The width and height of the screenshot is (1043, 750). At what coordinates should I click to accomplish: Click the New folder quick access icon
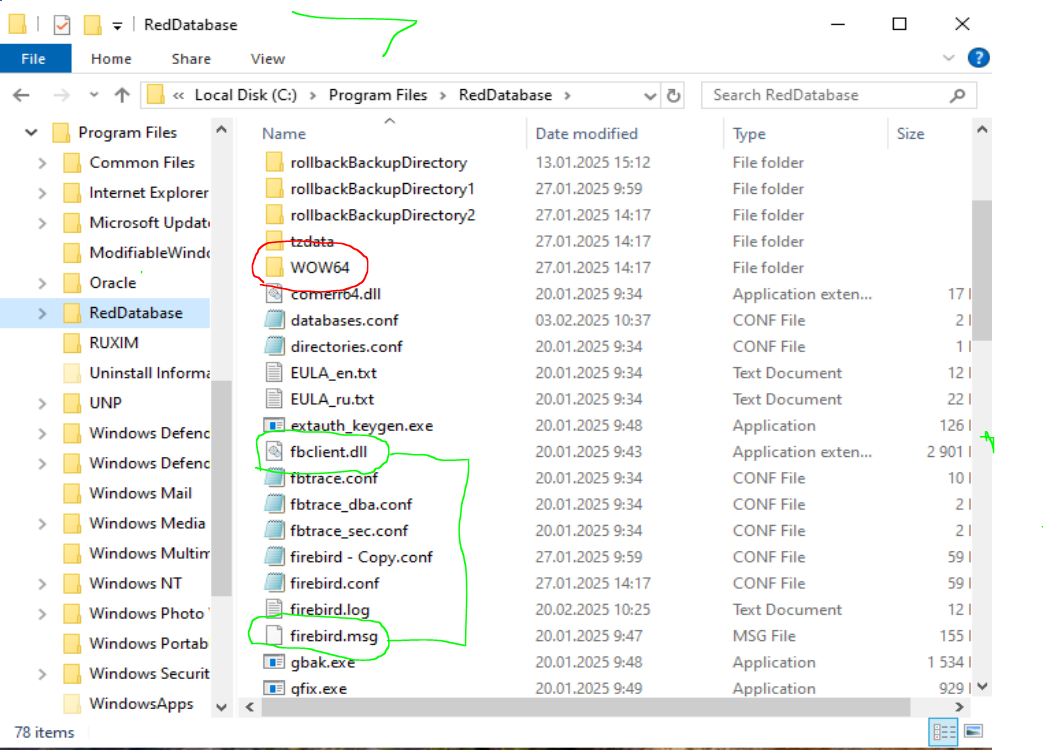tap(92, 25)
